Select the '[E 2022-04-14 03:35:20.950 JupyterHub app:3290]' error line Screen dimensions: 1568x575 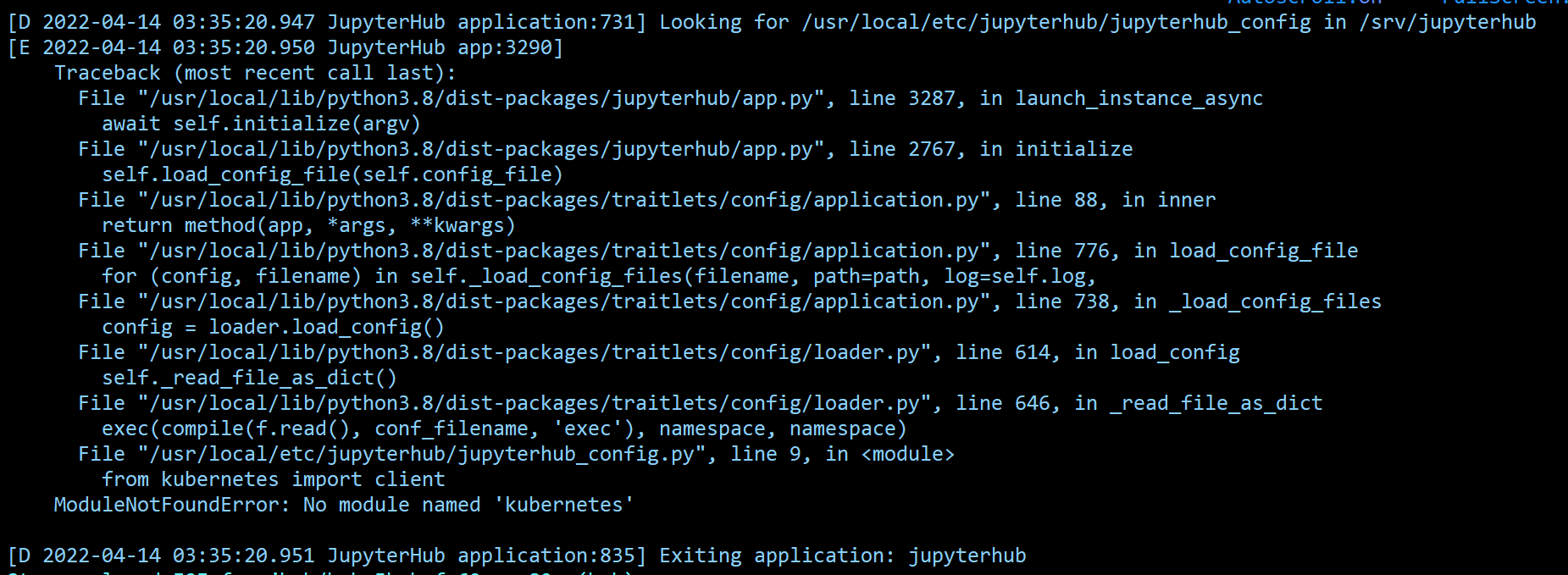(x=285, y=47)
